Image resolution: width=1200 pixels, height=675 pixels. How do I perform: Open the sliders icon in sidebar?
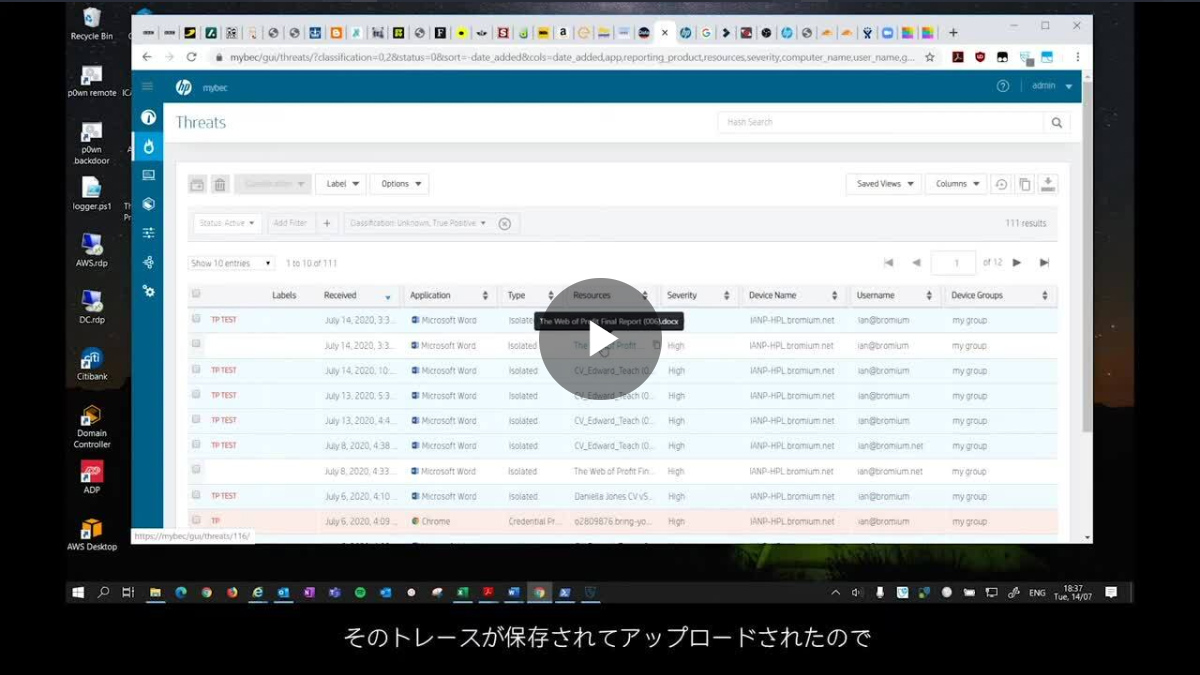pos(148,233)
